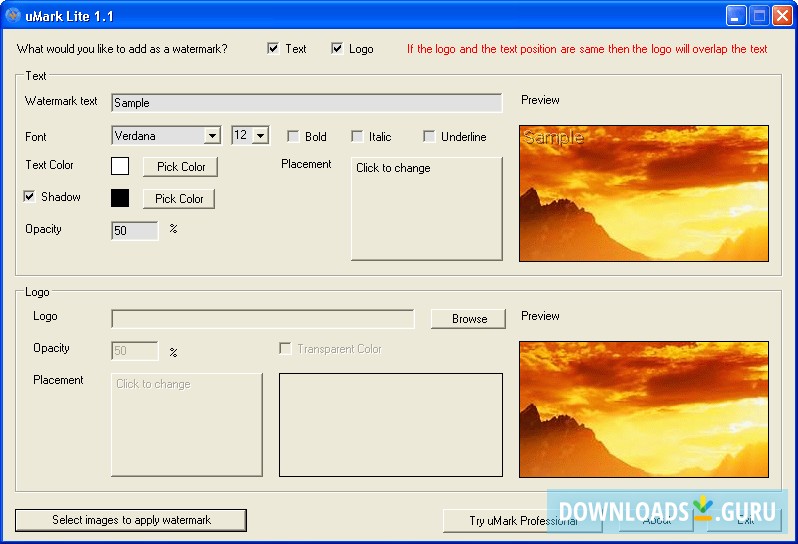This screenshot has width=798, height=544.
Task: Close the uMark Lite window
Action: [782, 16]
